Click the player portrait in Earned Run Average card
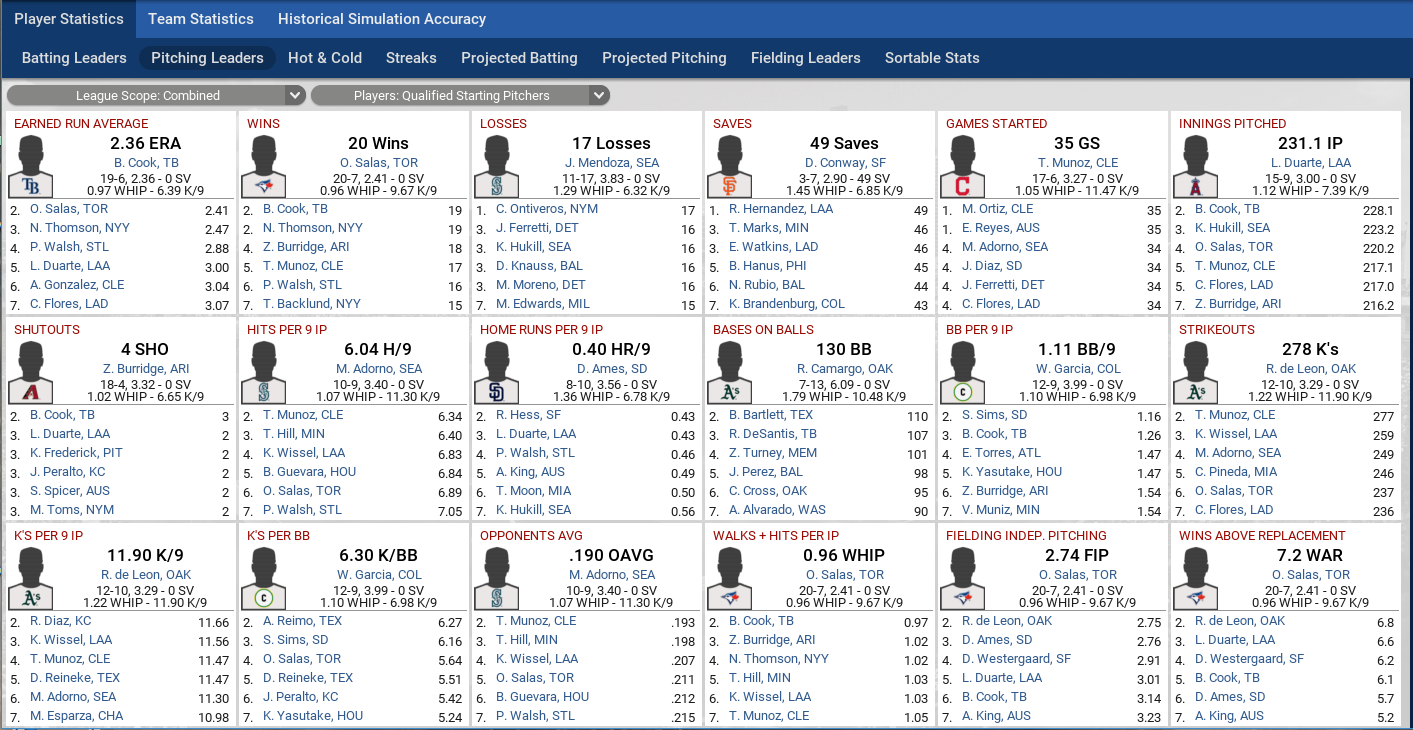Screen dimensions: 1413x730 [31, 166]
